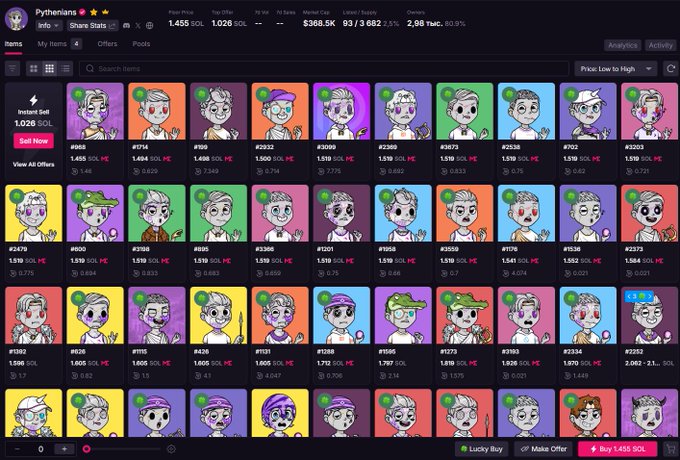Open the View All Offers link
This screenshot has width=680, height=460.
pyautogui.click(x=33, y=164)
